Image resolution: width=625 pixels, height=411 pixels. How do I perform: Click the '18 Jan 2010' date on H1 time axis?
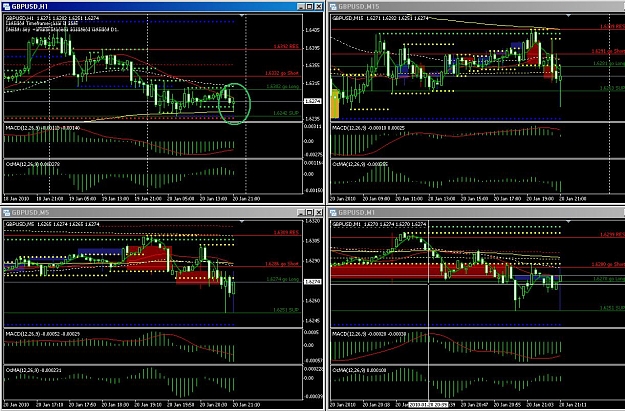coord(15,199)
